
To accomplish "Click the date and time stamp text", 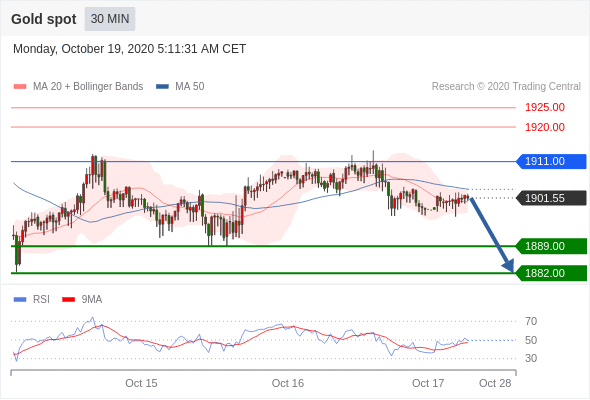I will [x=129, y=49].
